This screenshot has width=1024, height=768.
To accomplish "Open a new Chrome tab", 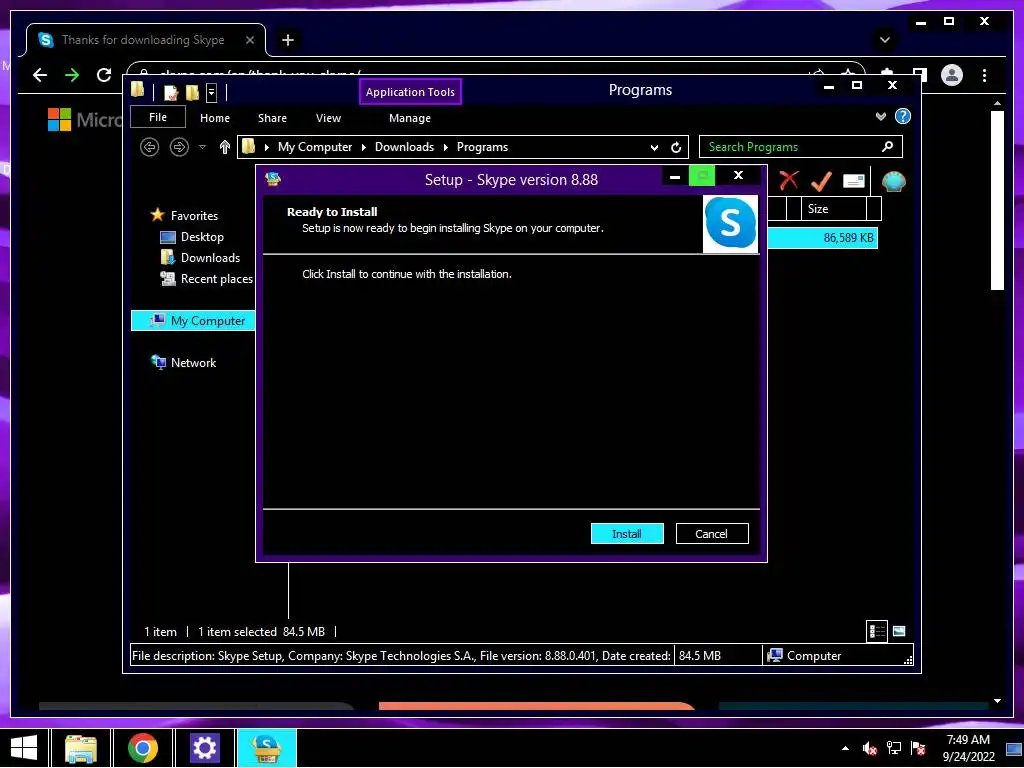I will (x=288, y=40).
